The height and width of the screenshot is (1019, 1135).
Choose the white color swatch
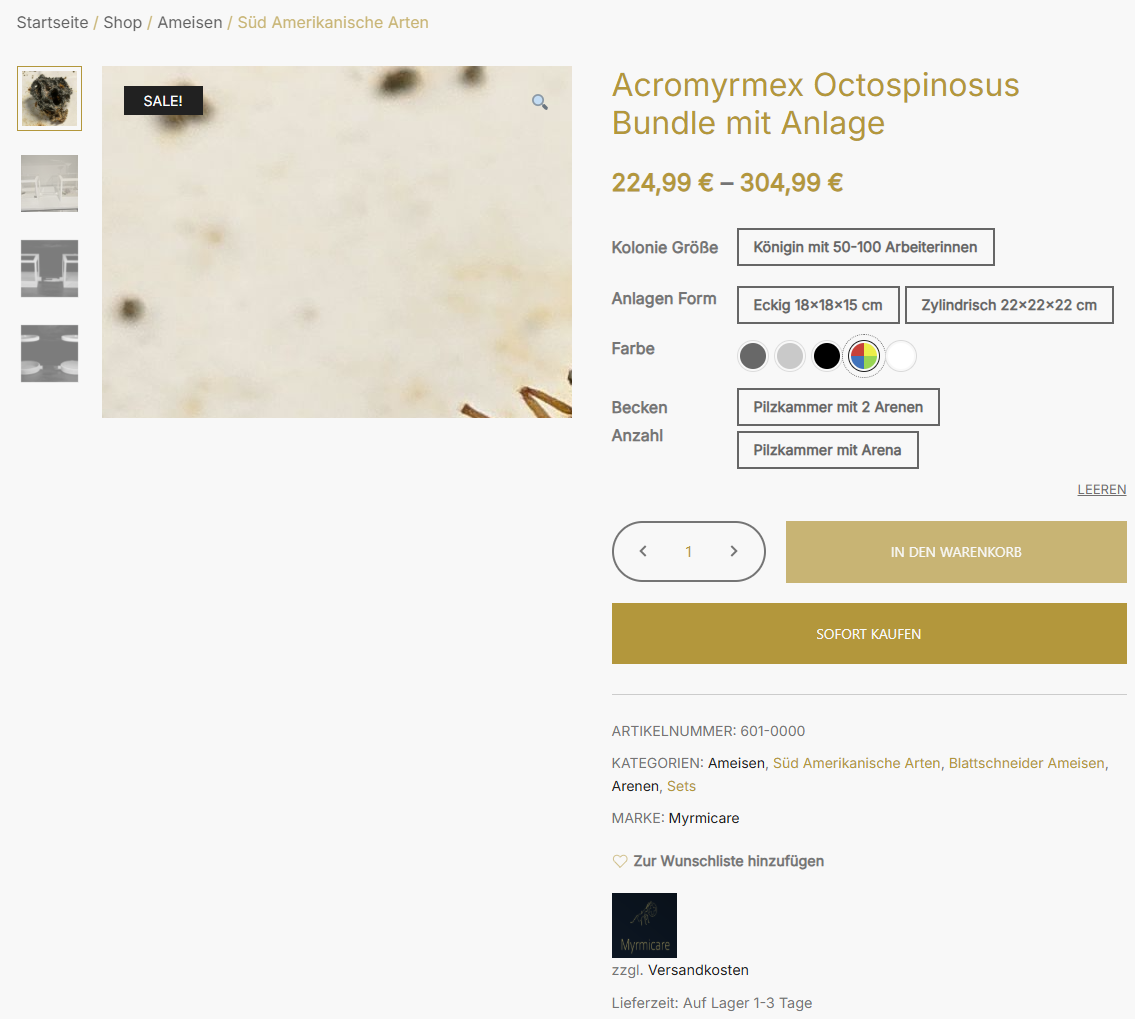[x=901, y=356]
